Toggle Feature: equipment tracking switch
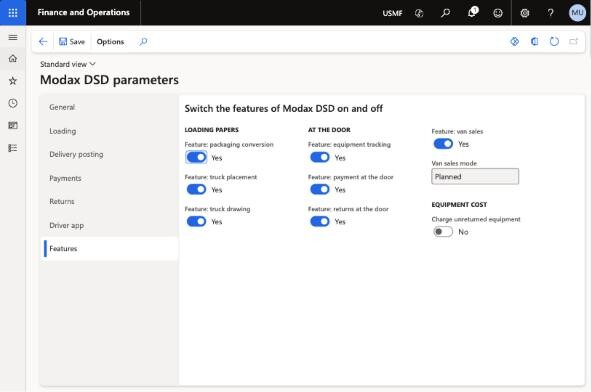The height and width of the screenshot is (392, 591). 320,157
